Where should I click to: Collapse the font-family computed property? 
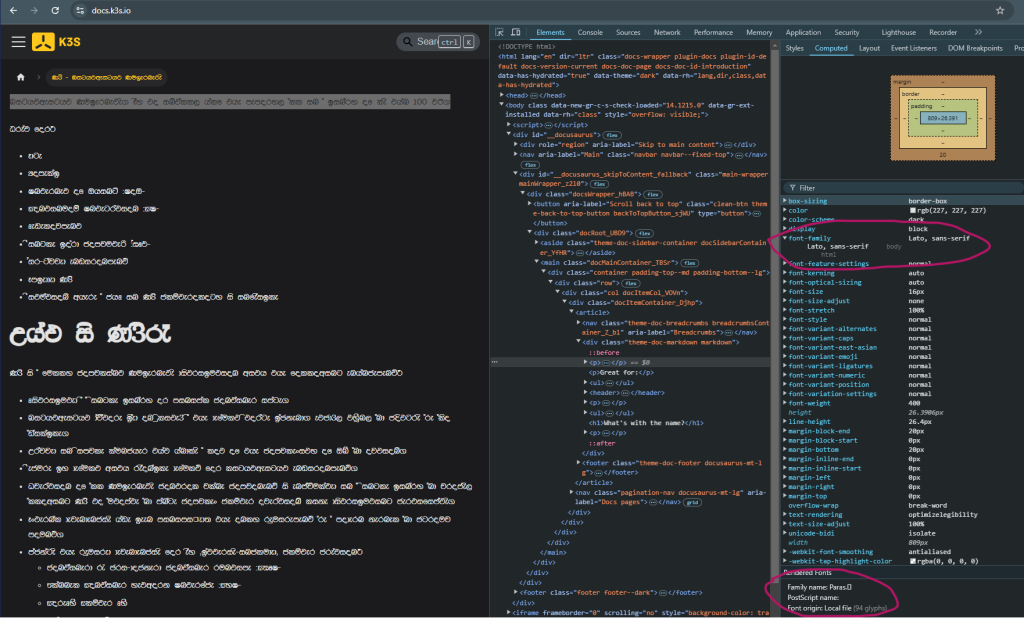tap(785, 238)
